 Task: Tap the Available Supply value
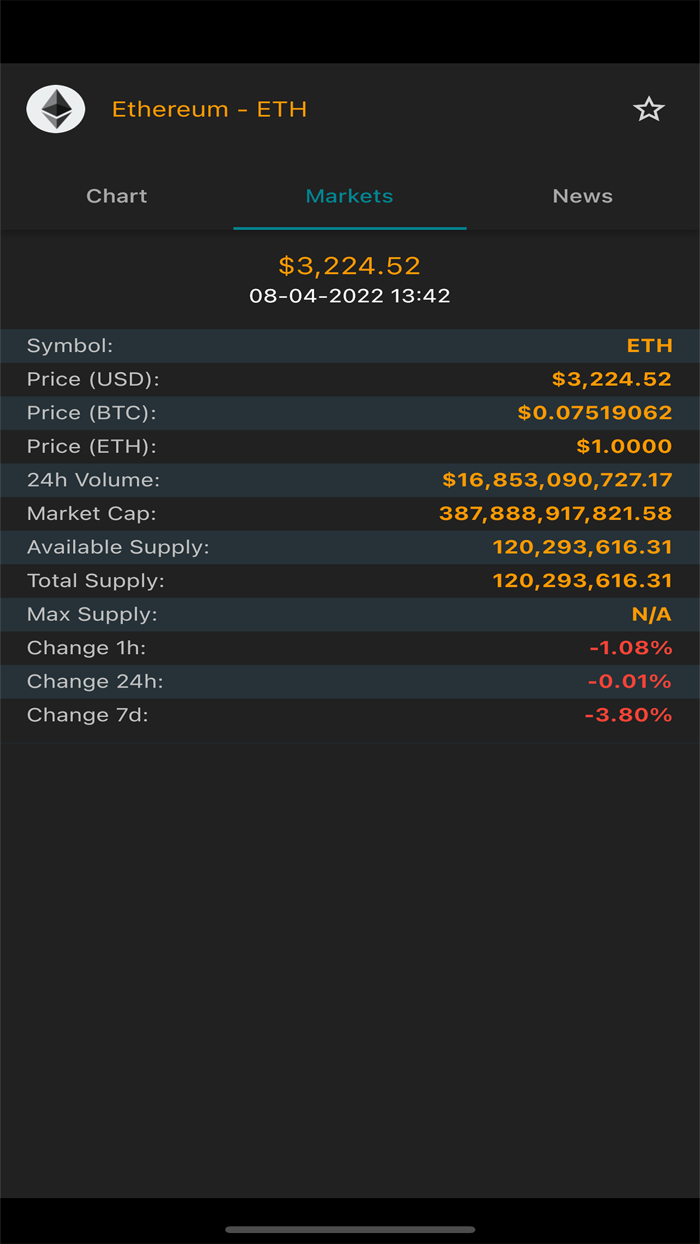(x=583, y=547)
